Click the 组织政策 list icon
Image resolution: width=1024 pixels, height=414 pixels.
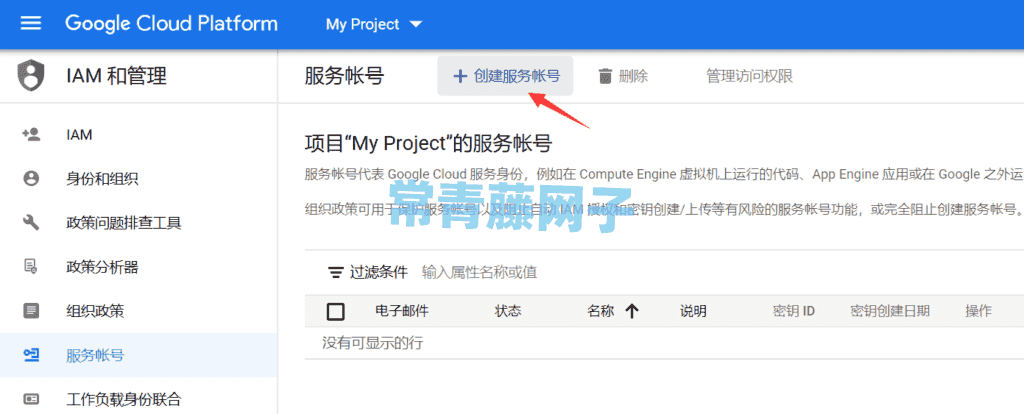tap(31, 311)
